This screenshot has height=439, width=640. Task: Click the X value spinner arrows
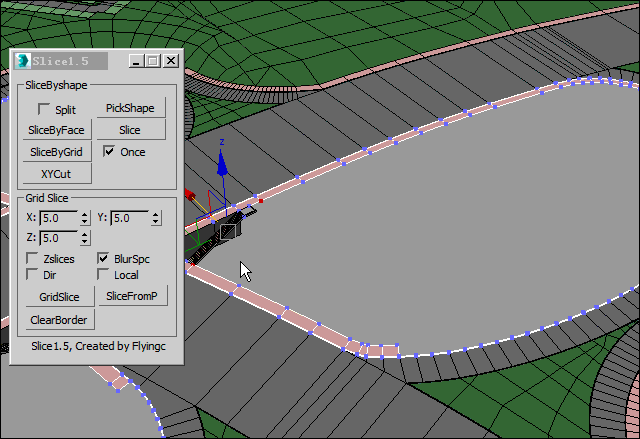pyautogui.click(x=84, y=218)
